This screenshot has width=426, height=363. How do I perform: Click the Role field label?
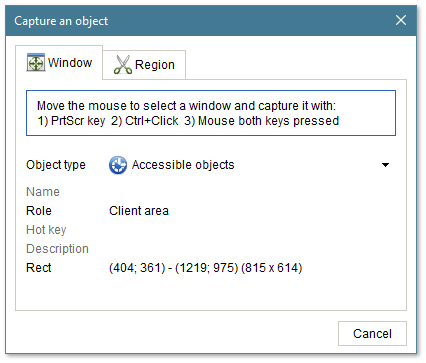[39, 211]
